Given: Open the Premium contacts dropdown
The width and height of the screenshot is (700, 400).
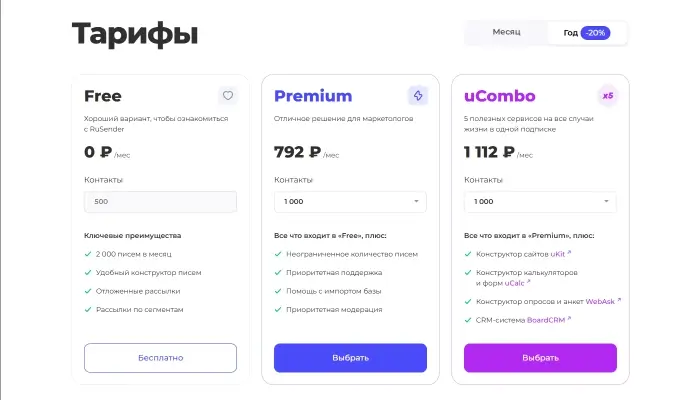Looking at the screenshot, I should click(350, 201).
